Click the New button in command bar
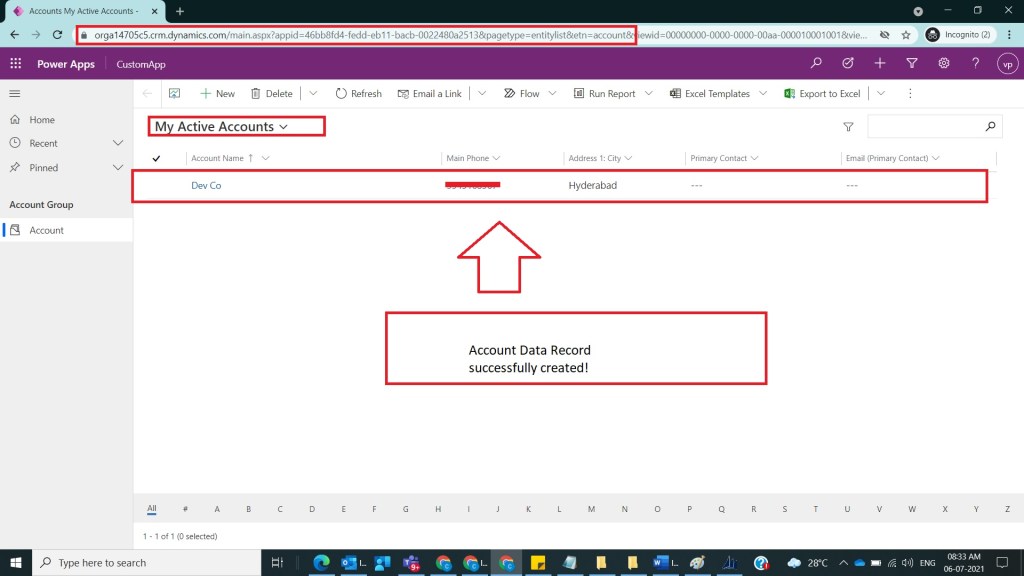Screen dimensions: 1024x576 (x=217, y=94)
